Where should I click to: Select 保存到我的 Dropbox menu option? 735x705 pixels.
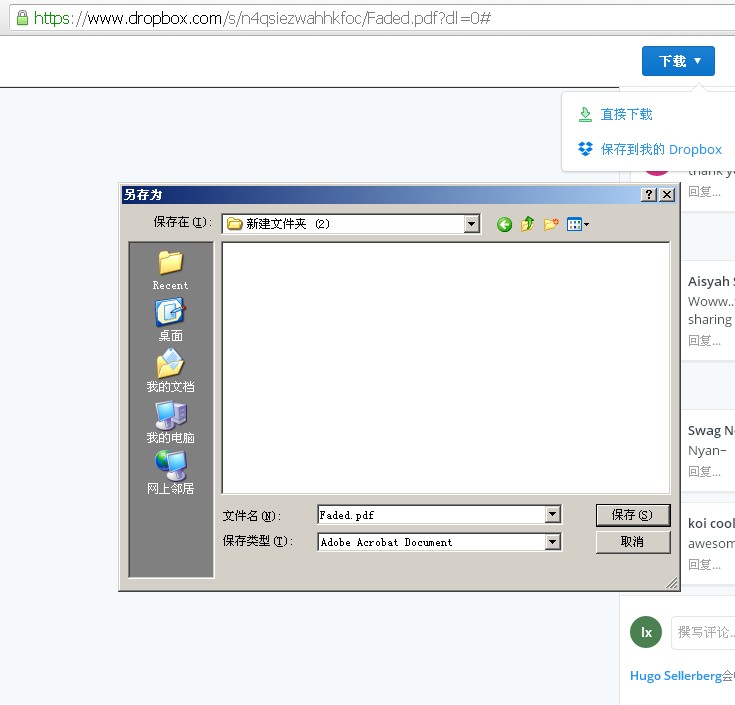[x=660, y=149]
